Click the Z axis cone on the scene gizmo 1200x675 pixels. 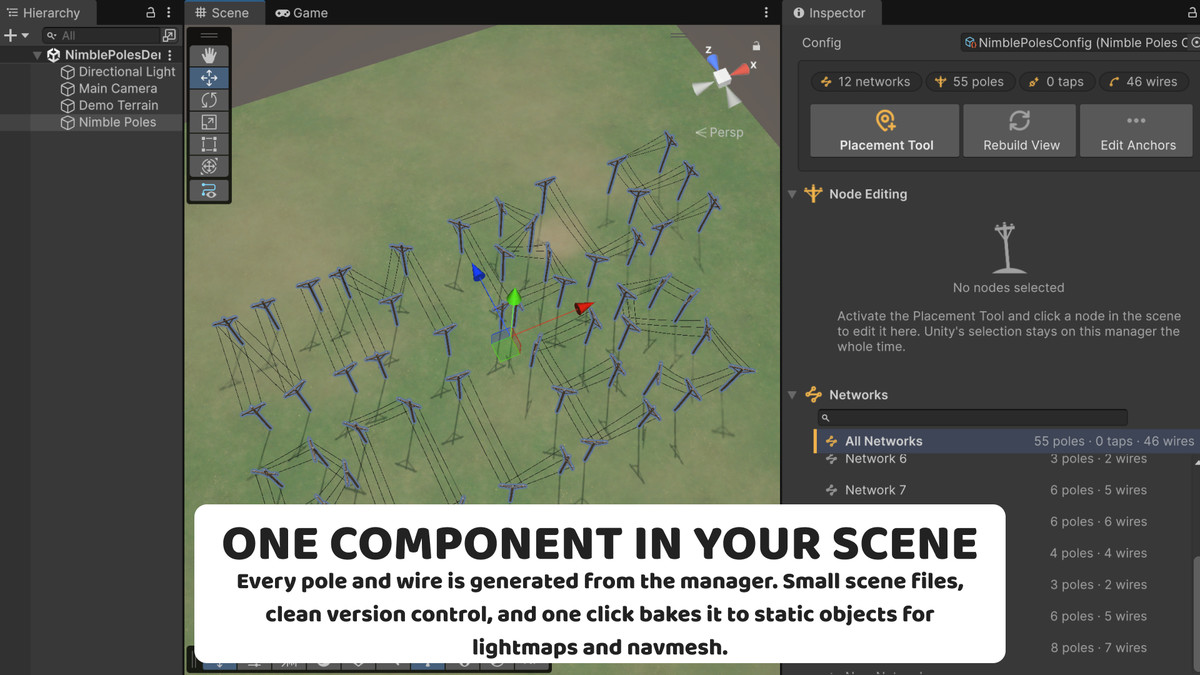(712, 62)
